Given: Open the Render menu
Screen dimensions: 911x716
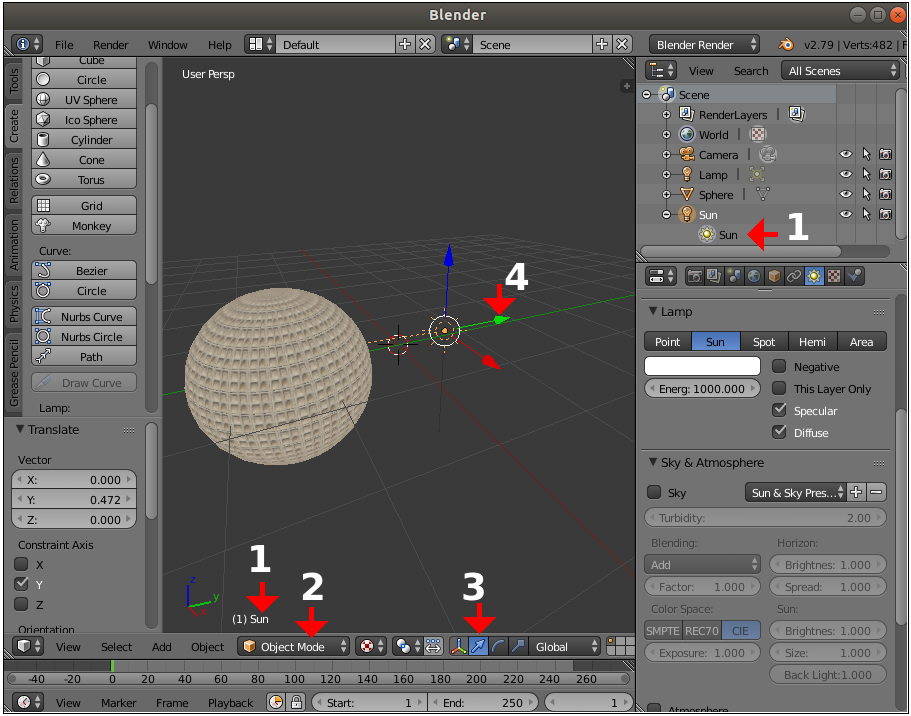Looking at the screenshot, I should tap(110, 45).
